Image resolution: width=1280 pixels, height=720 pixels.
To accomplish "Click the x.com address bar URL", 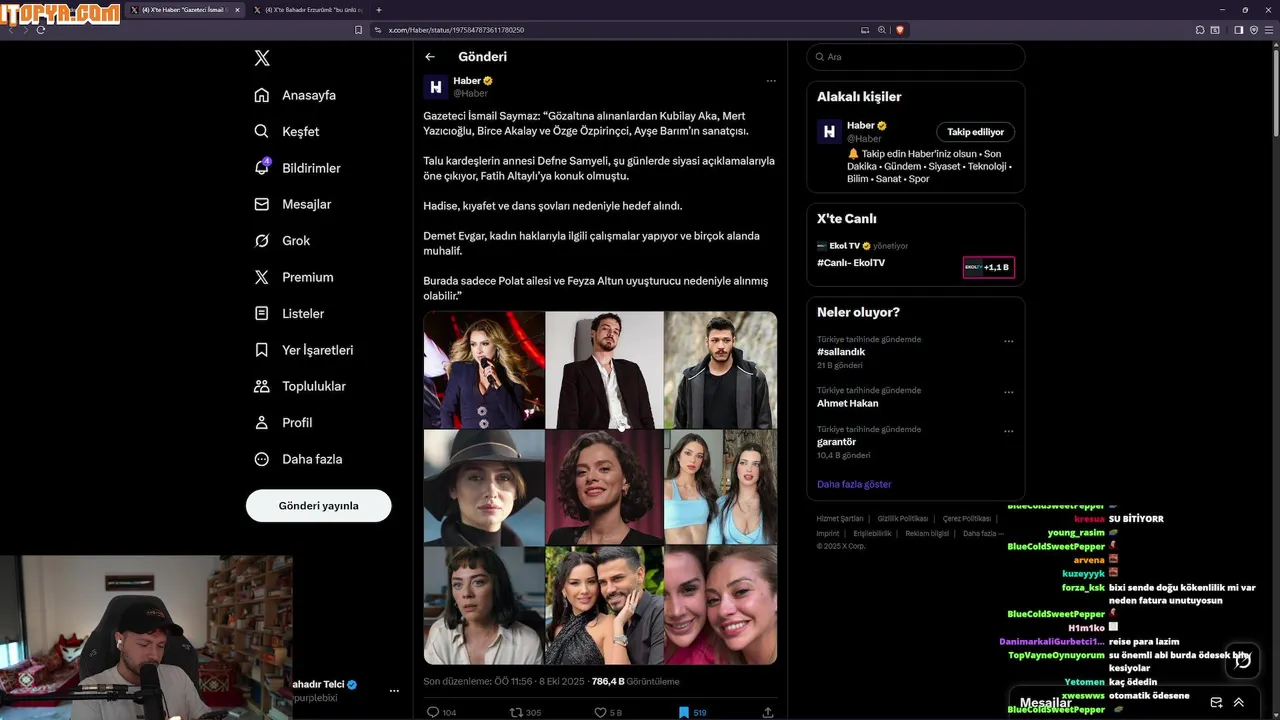I will [456, 30].
